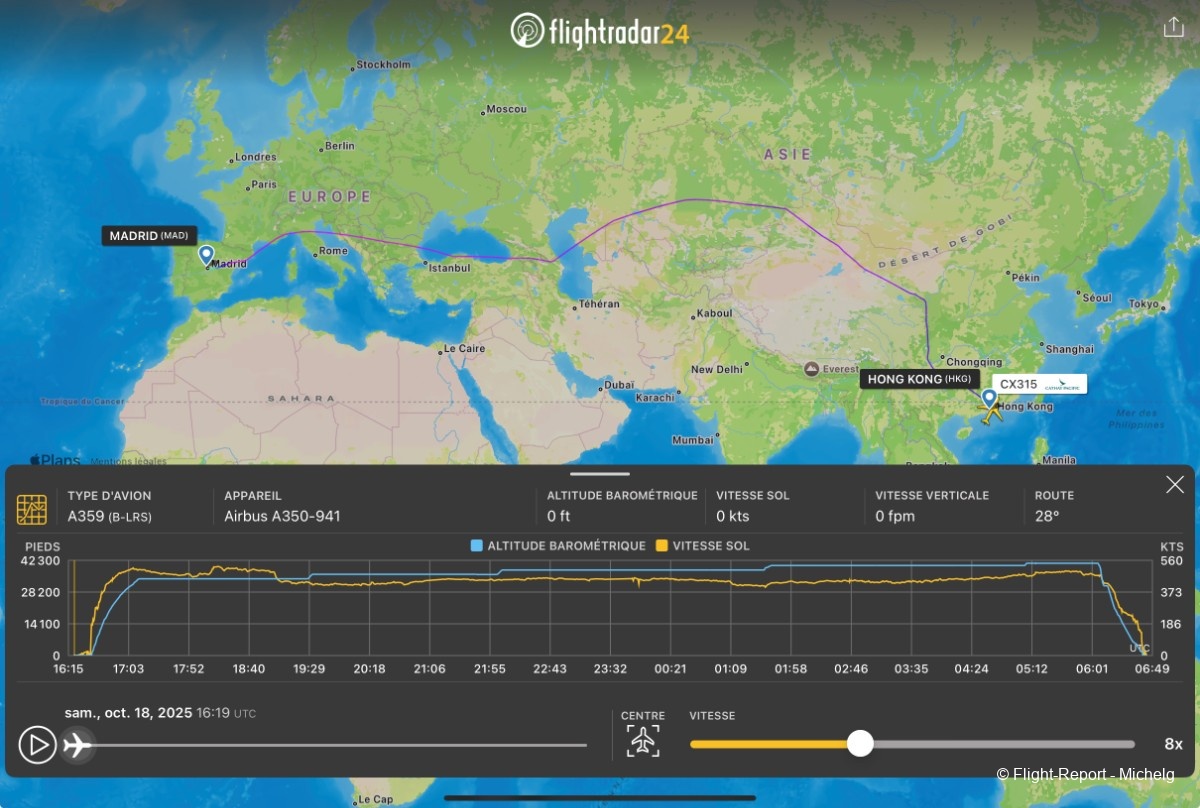
Task: Expand panel using the top drag handle
Action: tap(600, 473)
